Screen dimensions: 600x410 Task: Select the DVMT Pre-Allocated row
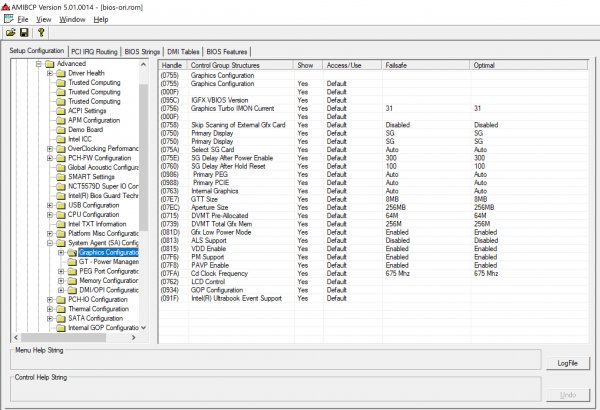pos(373,216)
